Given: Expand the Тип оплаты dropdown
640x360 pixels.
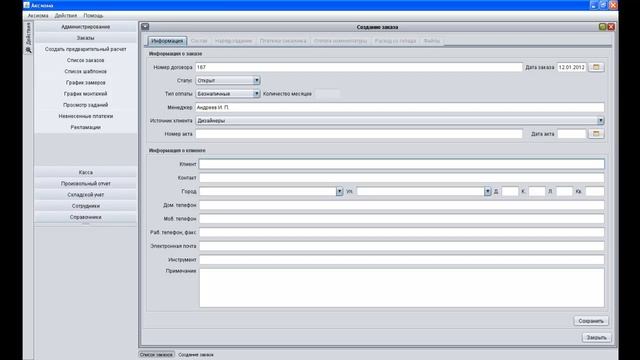Looking at the screenshot, I should tap(256, 93).
